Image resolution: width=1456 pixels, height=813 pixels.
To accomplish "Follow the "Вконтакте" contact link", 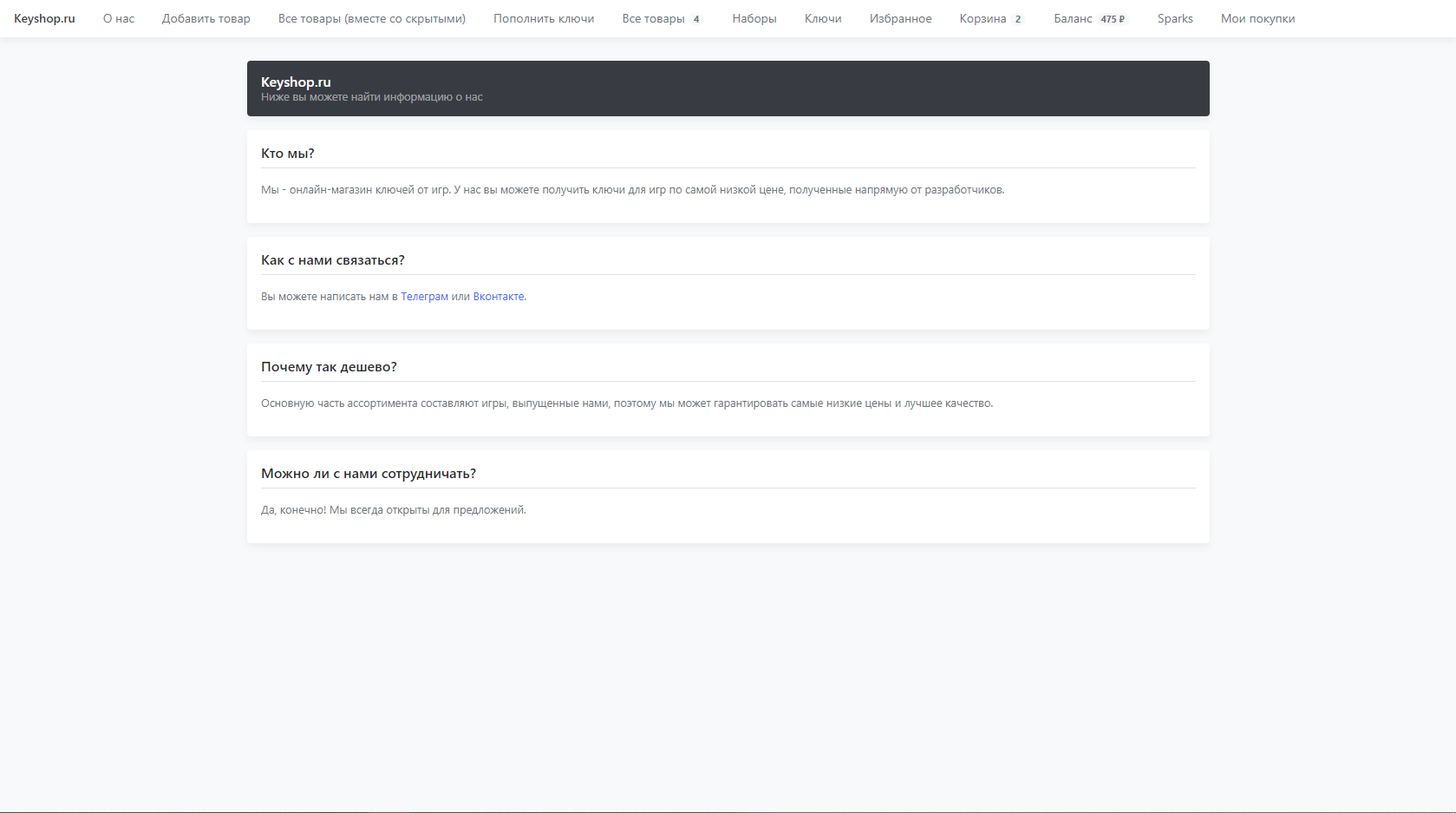I will 499,297.
